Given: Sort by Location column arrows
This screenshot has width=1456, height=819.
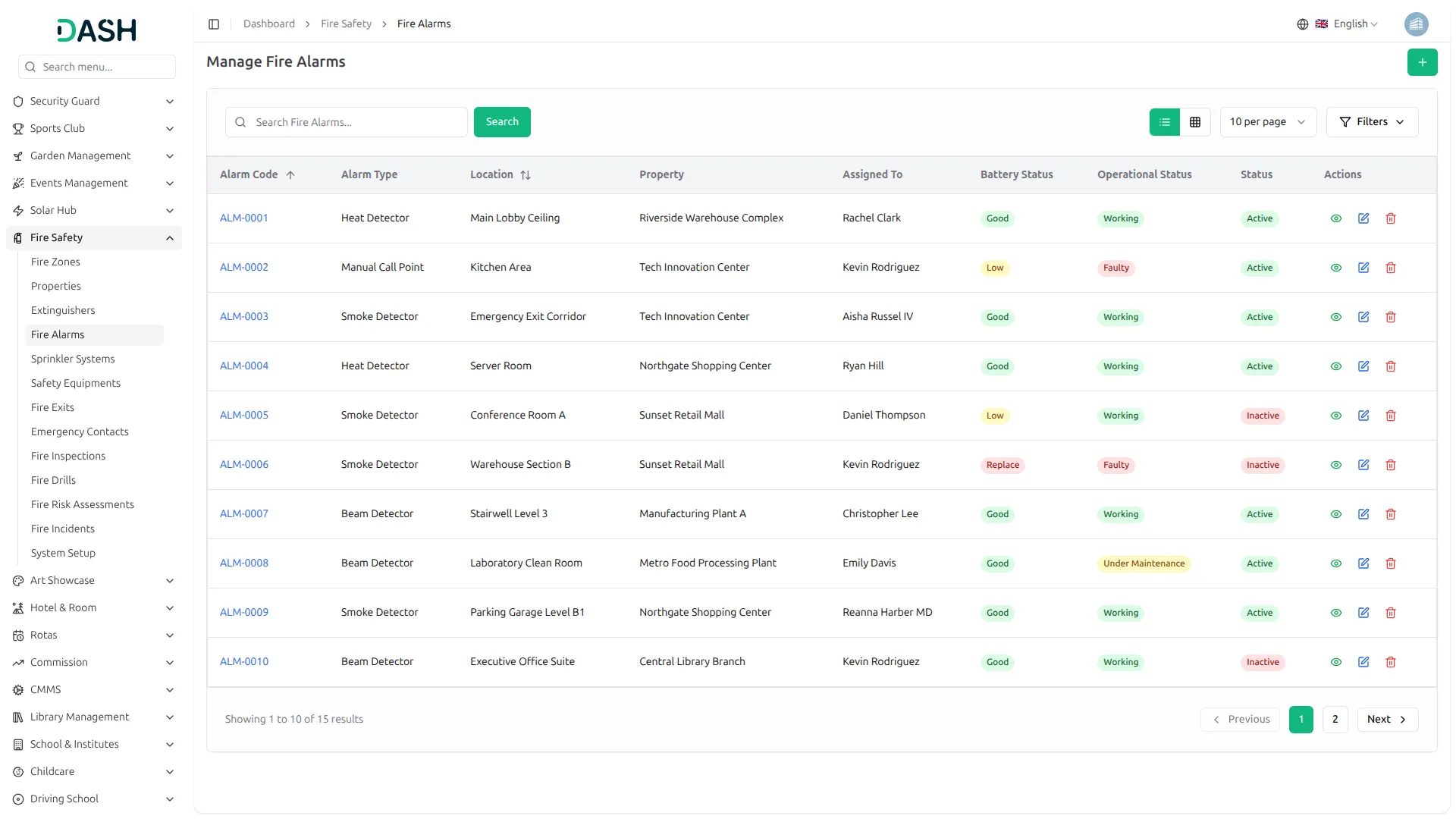Looking at the screenshot, I should (526, 175).
